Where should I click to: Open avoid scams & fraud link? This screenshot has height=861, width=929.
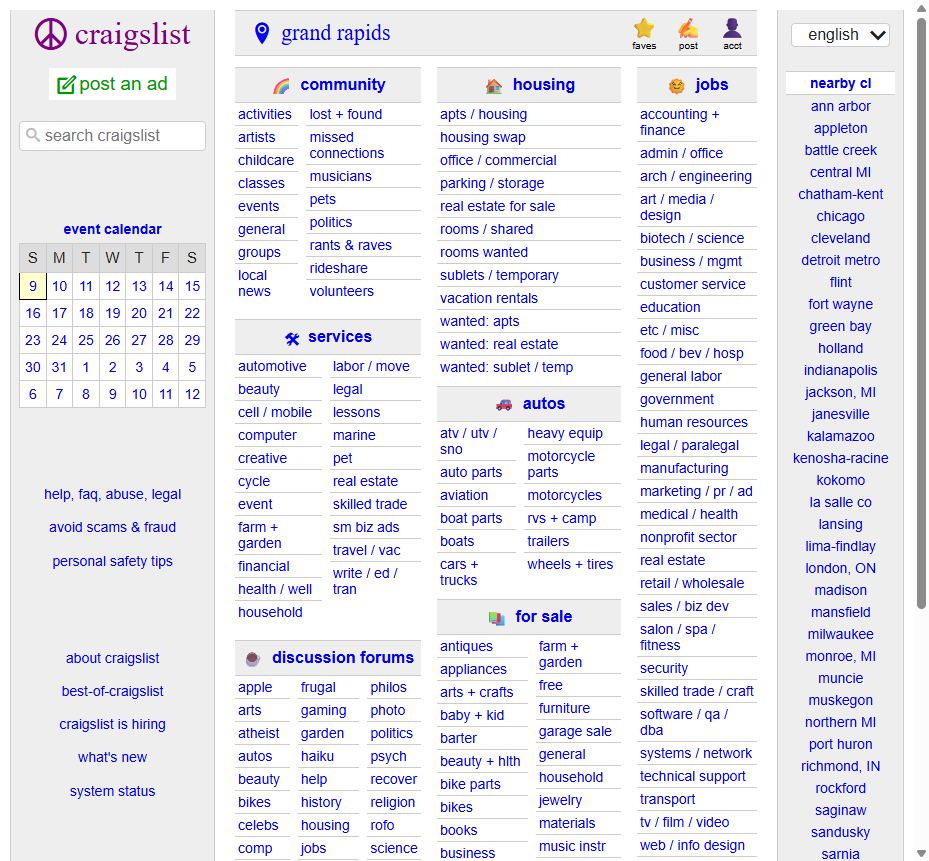coord(113,527)
